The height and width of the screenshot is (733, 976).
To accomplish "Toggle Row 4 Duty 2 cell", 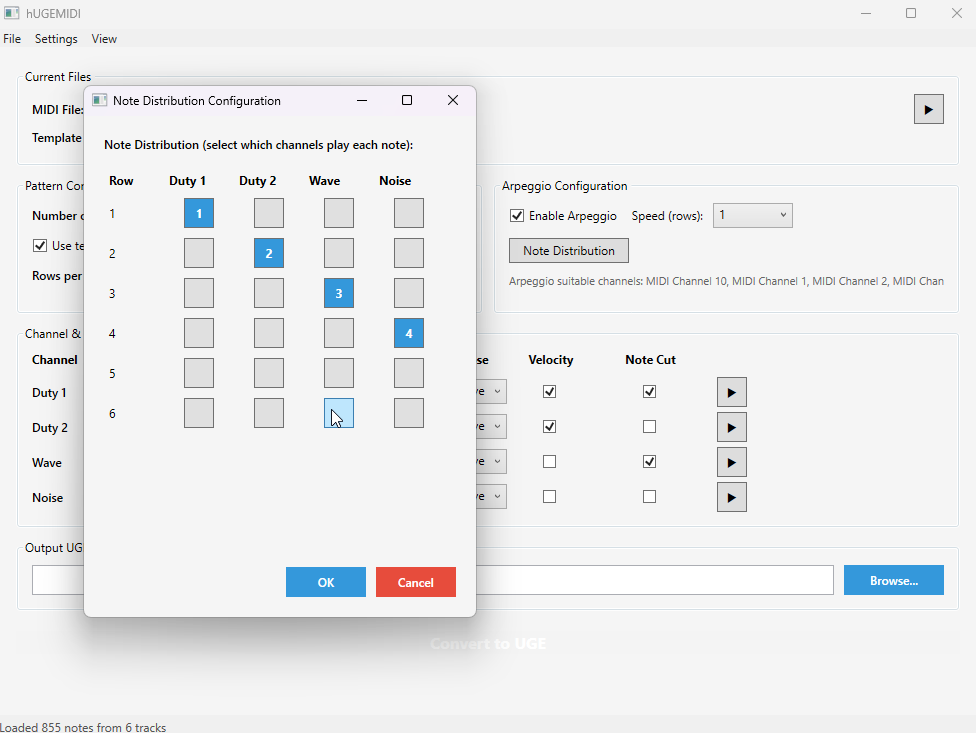I will click(x=269, y=334).
